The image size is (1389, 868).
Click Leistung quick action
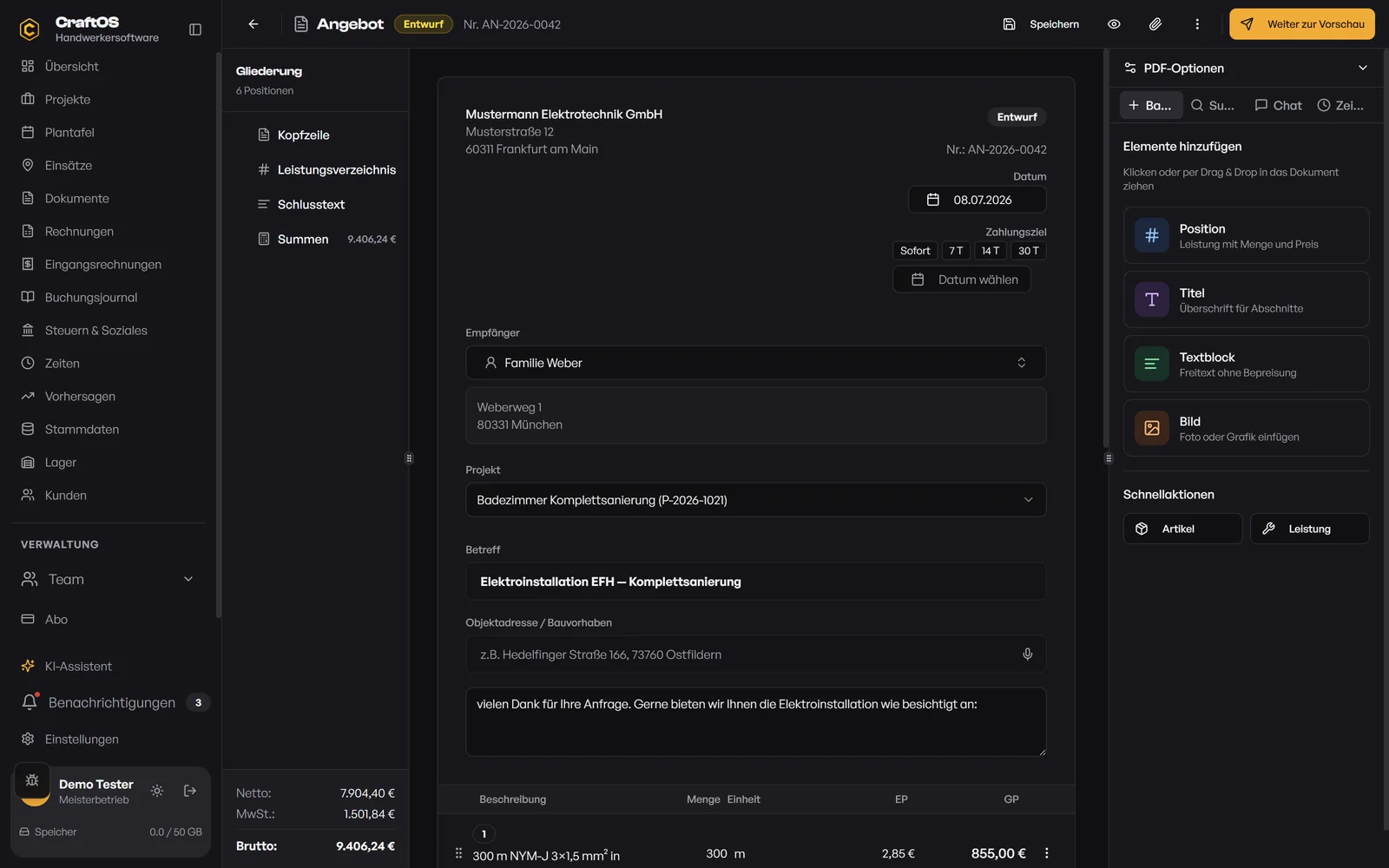[1310, 529]
